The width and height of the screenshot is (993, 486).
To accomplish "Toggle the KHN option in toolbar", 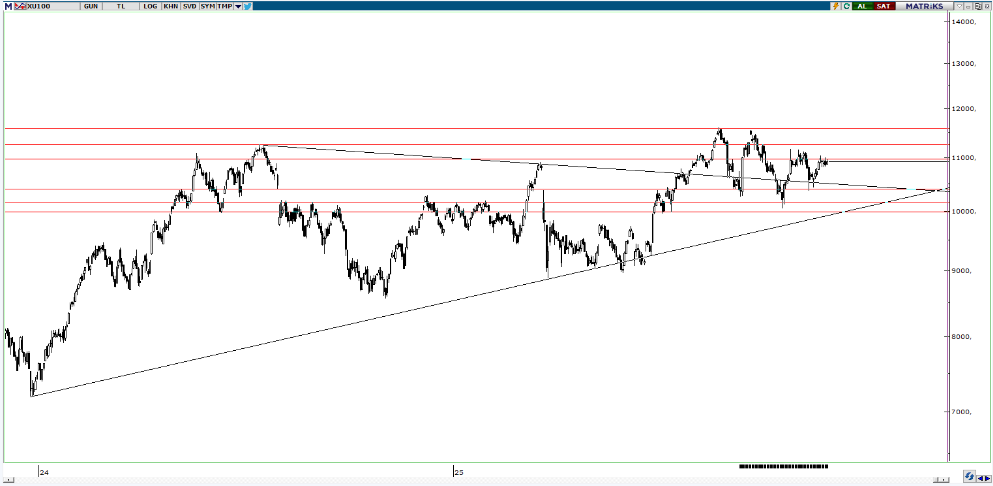I will (170, 6).
